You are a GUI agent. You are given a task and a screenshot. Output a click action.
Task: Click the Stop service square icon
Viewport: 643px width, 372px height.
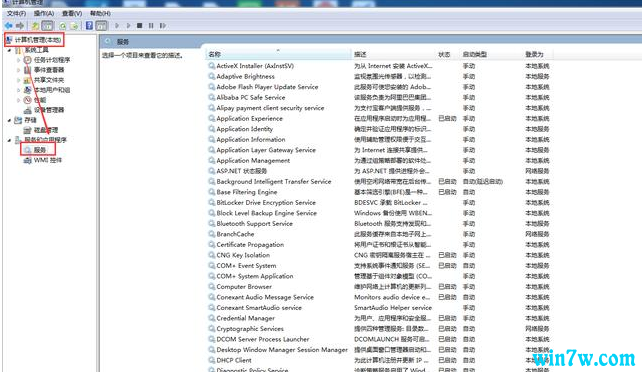[139, 26]
